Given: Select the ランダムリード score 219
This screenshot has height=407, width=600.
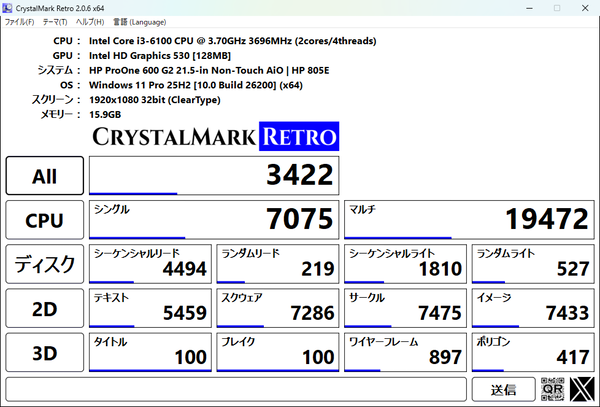Looking at the screenshot, I should tap(318, 269).
